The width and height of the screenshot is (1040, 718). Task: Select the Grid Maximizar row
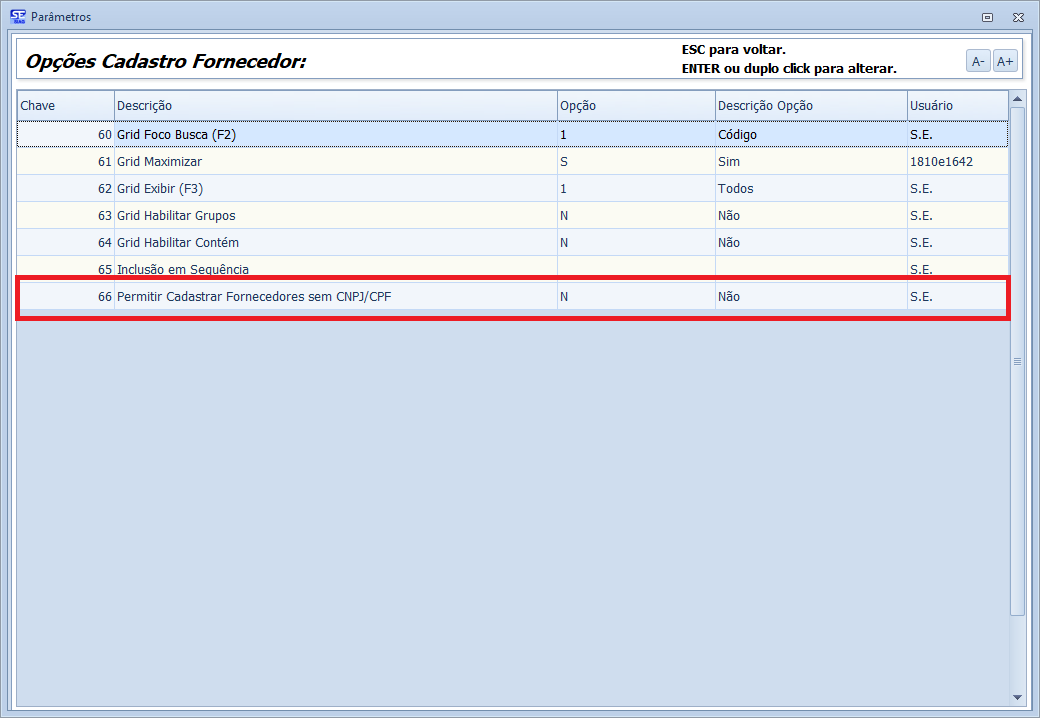pyautogui.click(x=335, y=161)
